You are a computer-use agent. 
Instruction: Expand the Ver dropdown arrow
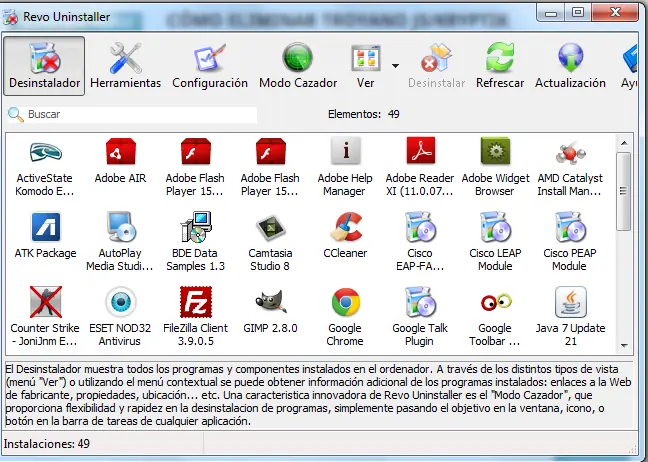click(395, 66)
